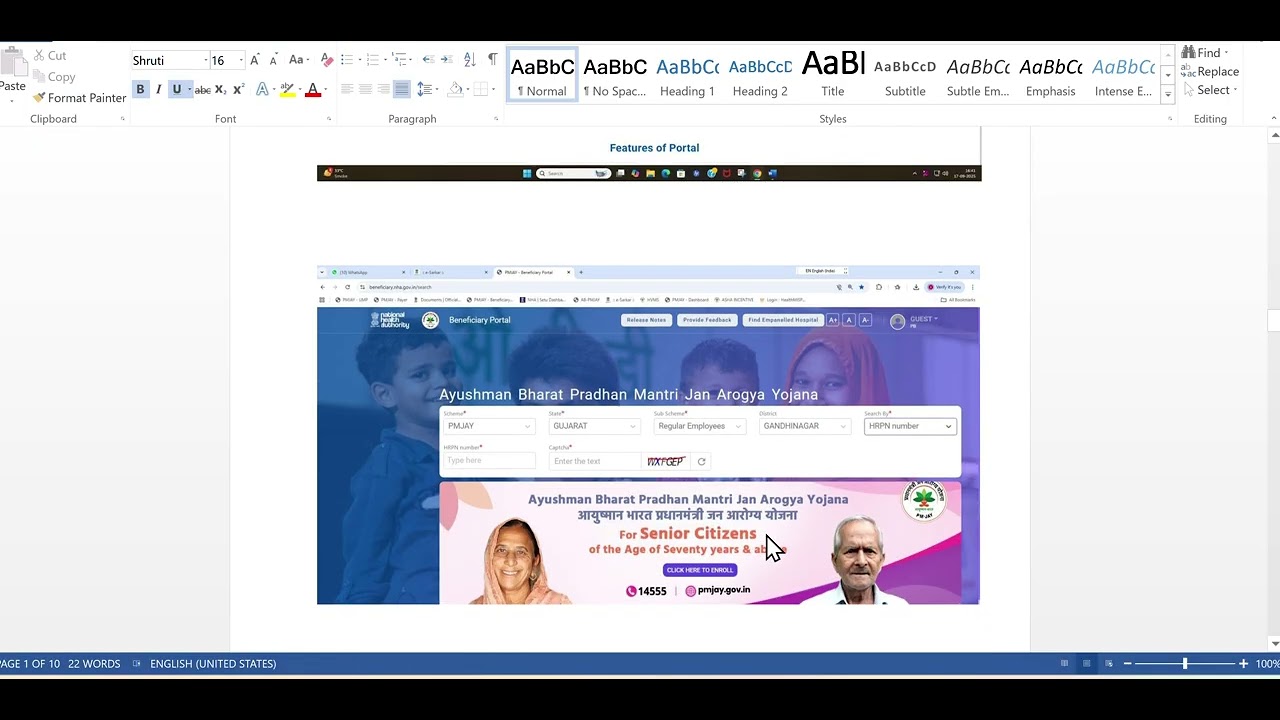Switch to Read Mode view

[x=1064, y=664]
